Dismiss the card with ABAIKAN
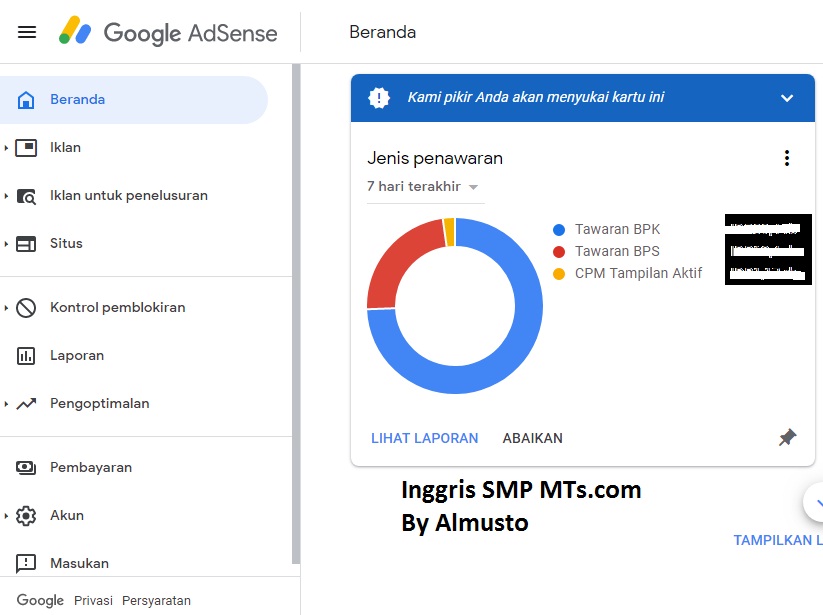This screenshot has height=615, width=823. point(532,437)
